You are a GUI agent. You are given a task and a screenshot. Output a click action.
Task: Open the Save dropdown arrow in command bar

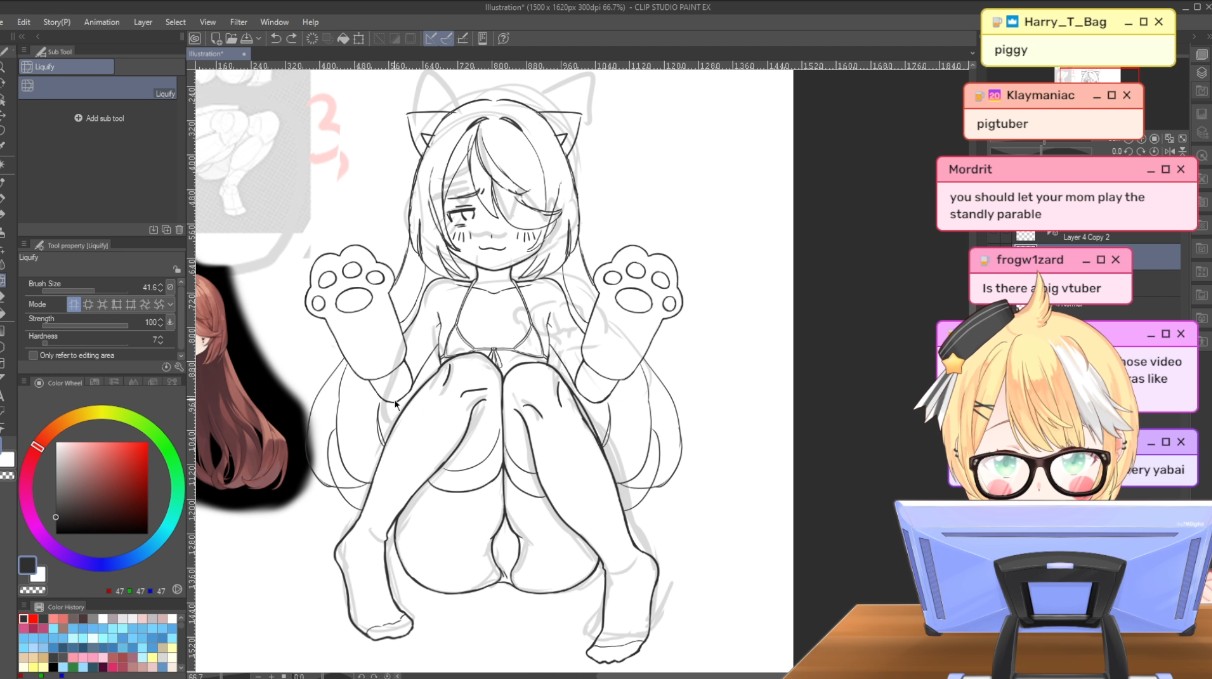coord(258,38)
